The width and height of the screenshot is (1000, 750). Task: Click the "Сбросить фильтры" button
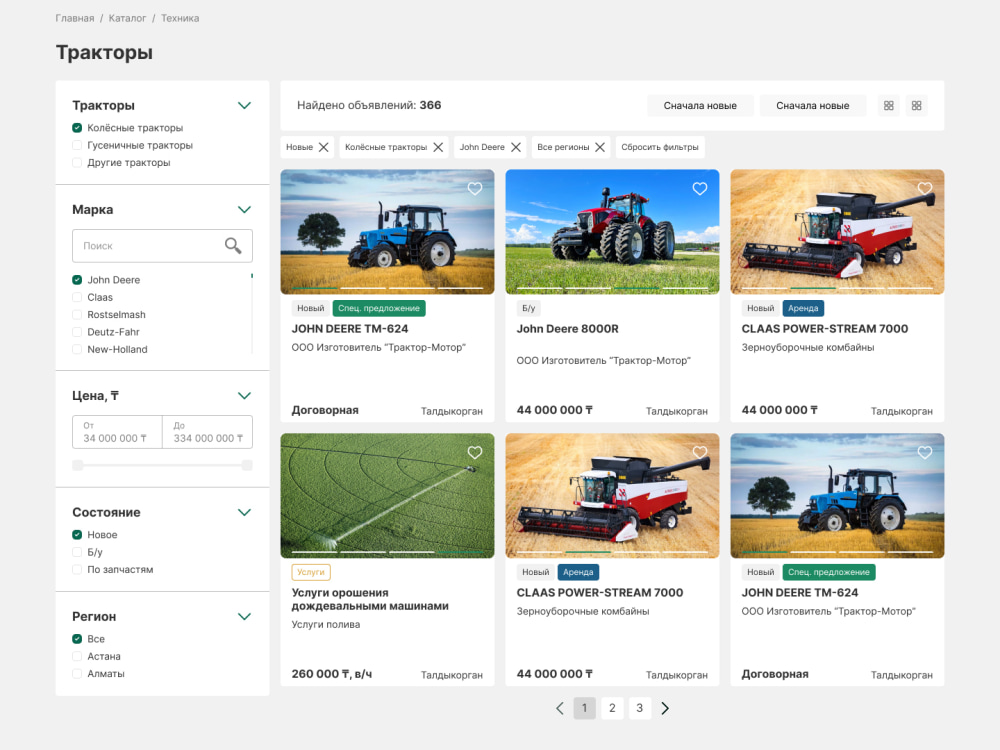[x=660, y=147]
